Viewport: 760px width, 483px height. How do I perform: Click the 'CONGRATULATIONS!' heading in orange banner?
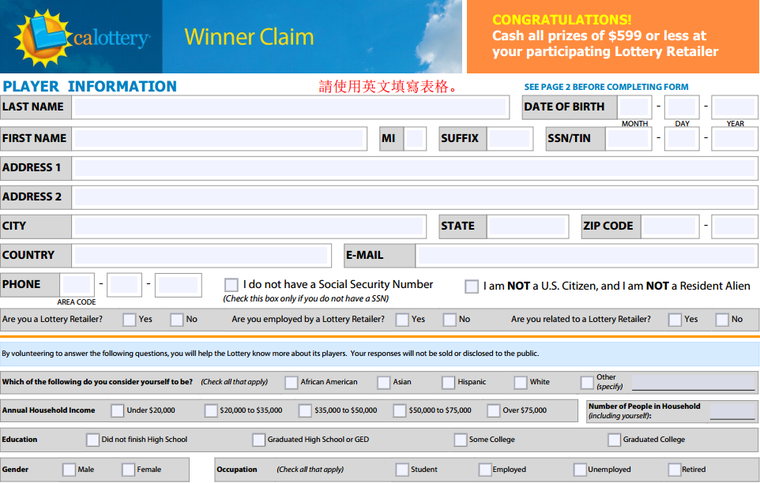tap(562, 20)
